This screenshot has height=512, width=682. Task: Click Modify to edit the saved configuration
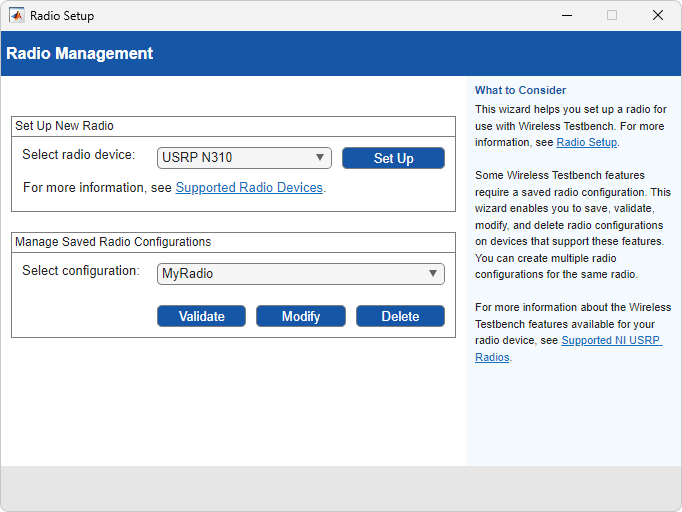(x=301, y=316)
